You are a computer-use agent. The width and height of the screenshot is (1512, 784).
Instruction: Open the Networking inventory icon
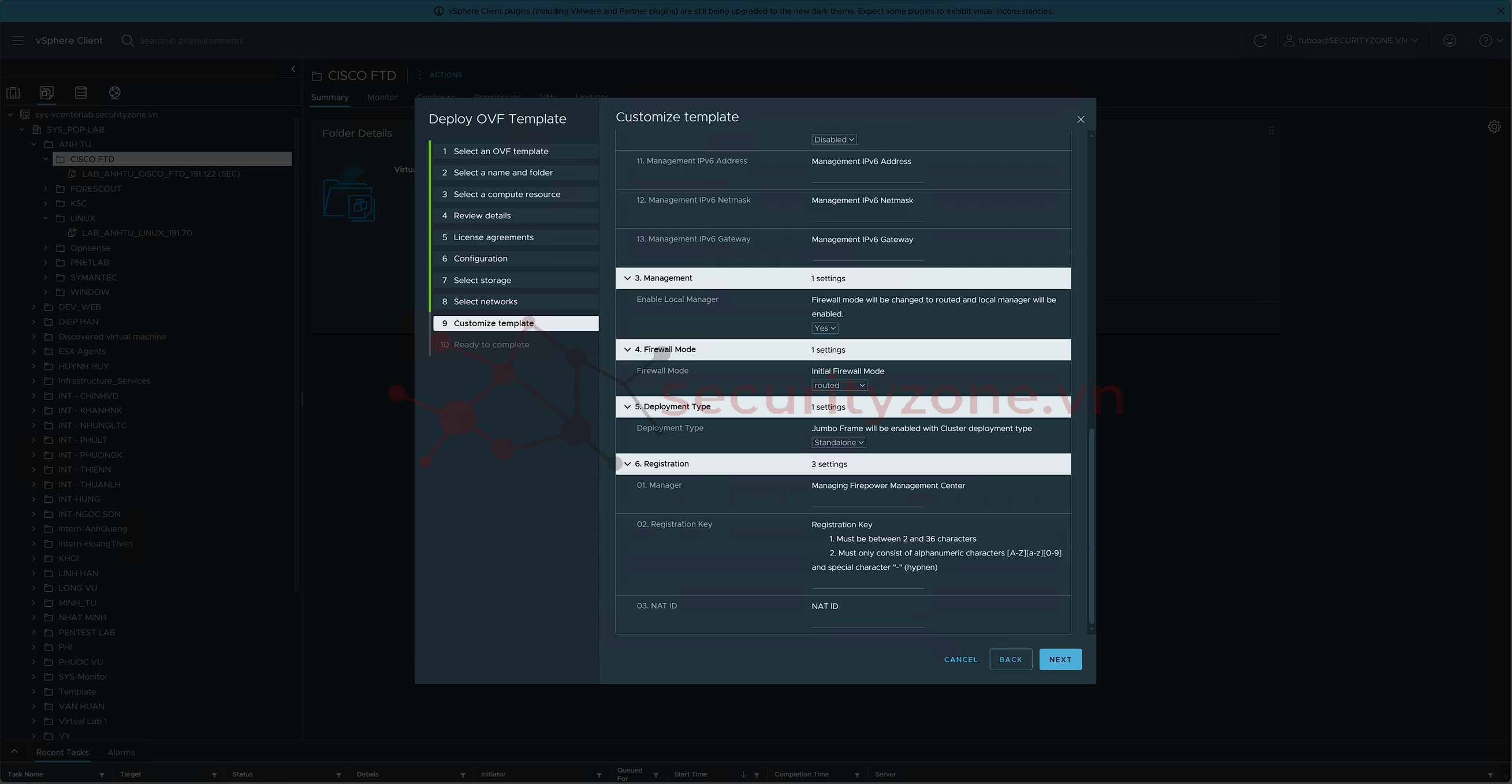point(114,93)
